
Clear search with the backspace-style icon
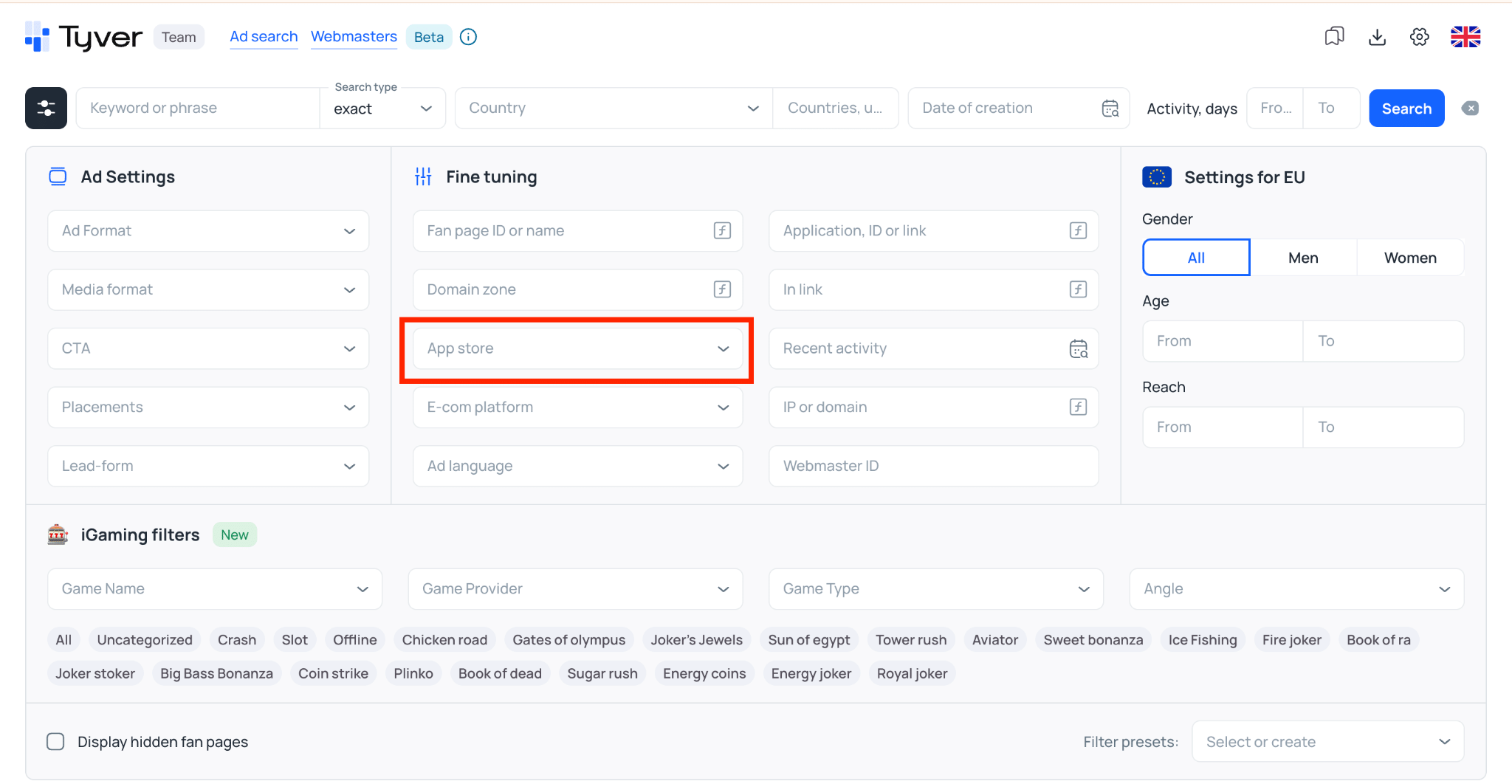point(1470,109)
